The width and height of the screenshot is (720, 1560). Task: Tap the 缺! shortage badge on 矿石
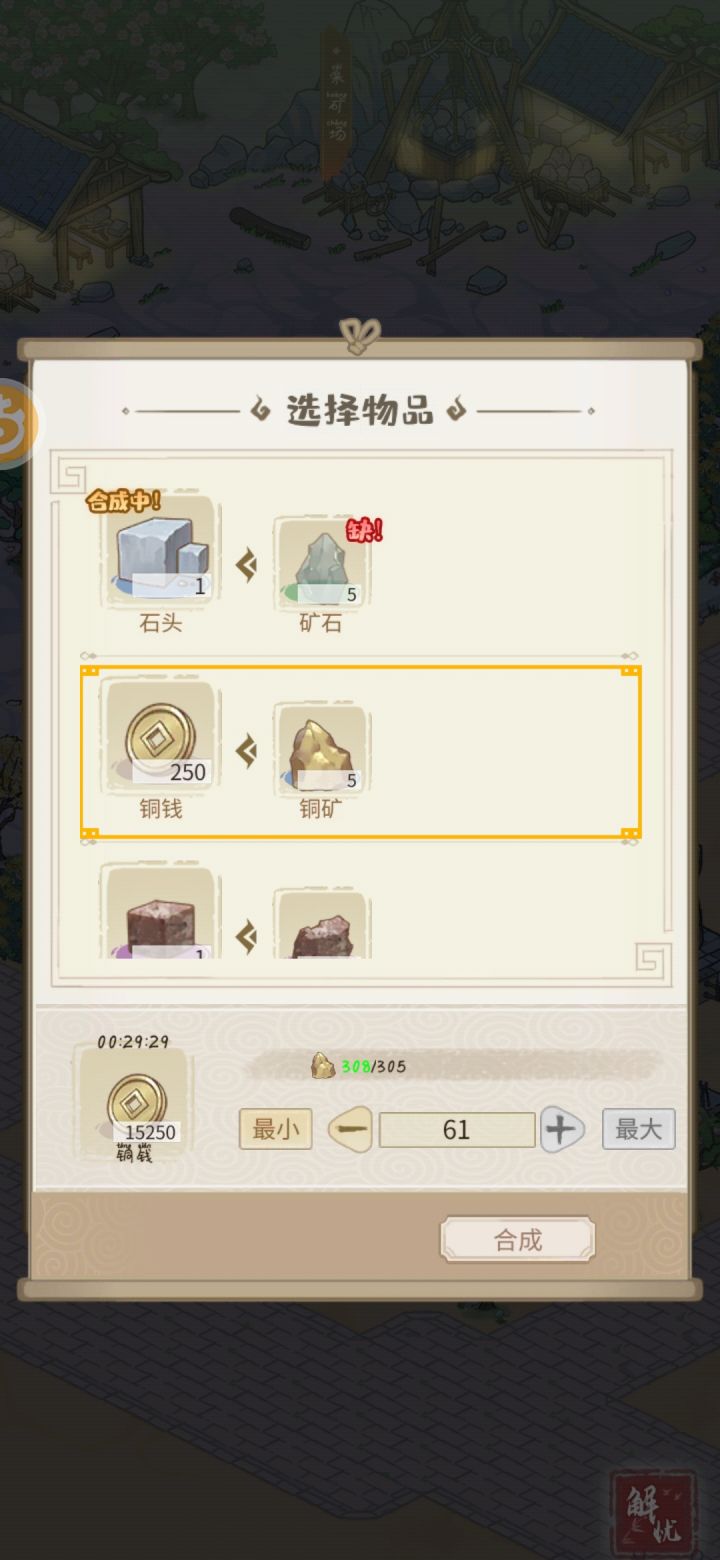[364, 530]
